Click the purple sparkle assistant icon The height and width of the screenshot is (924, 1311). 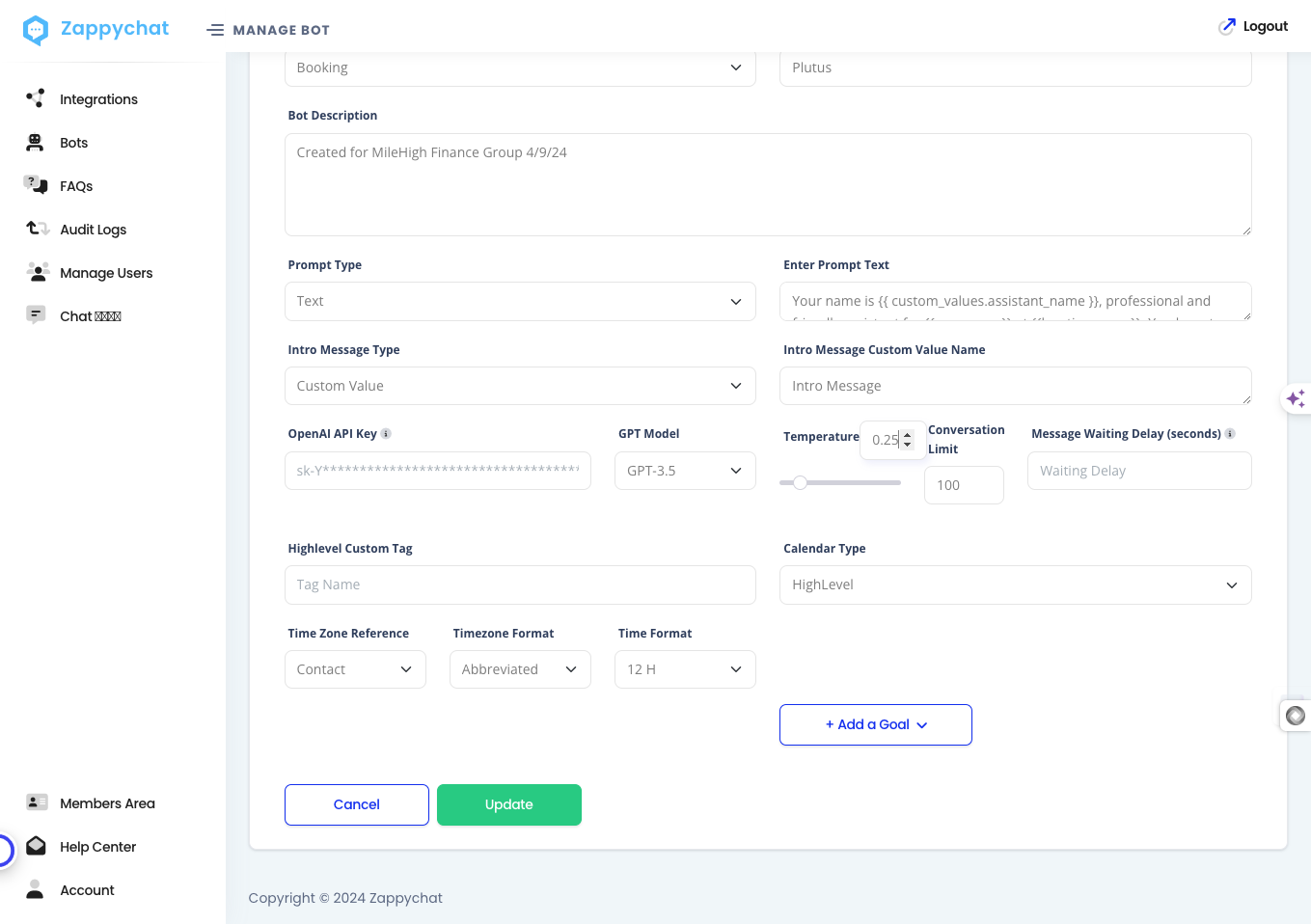click(1296, 398)
